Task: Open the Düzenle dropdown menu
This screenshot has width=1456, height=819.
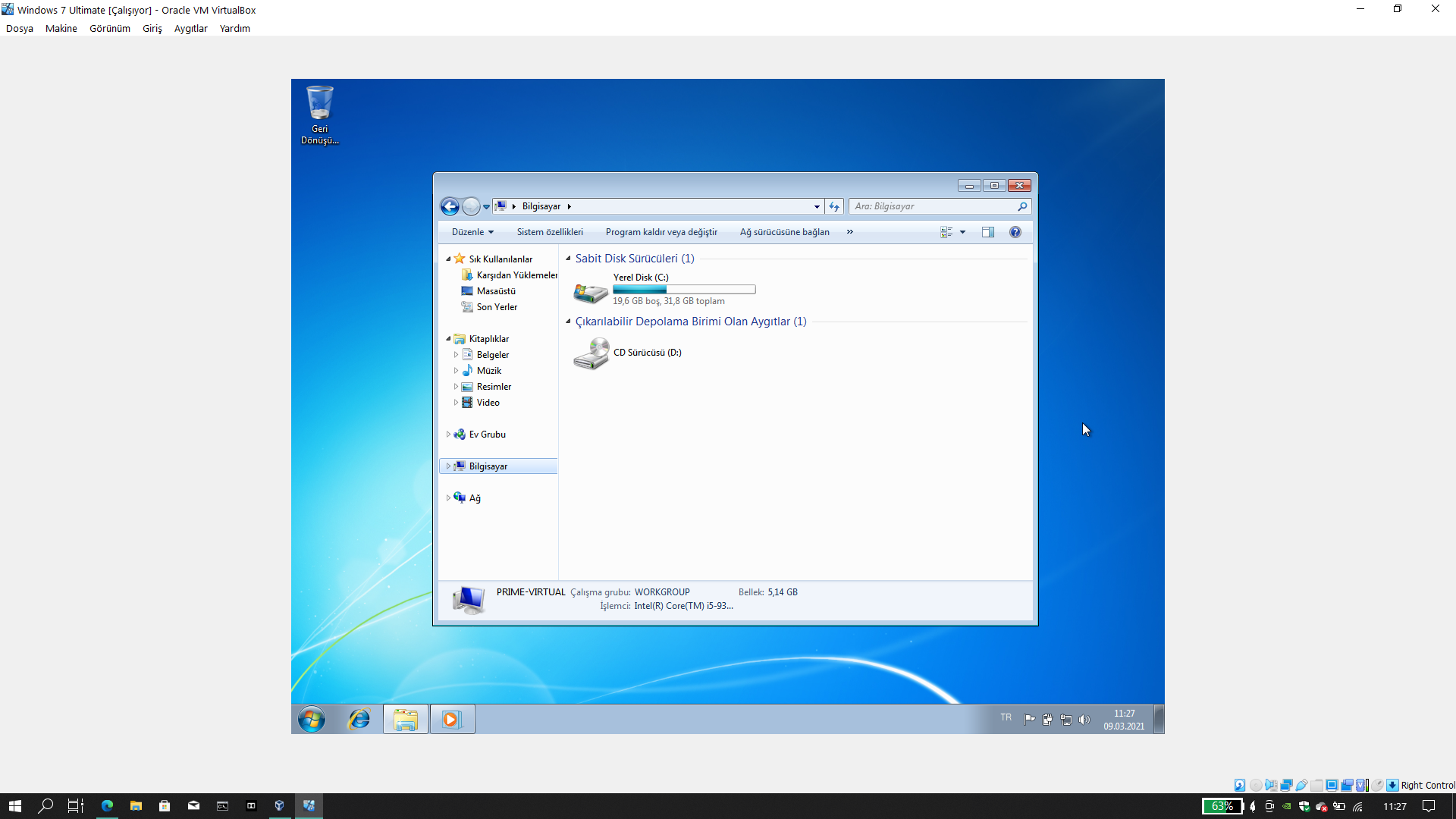Action: pyautogui.click(x=472, y=232)
